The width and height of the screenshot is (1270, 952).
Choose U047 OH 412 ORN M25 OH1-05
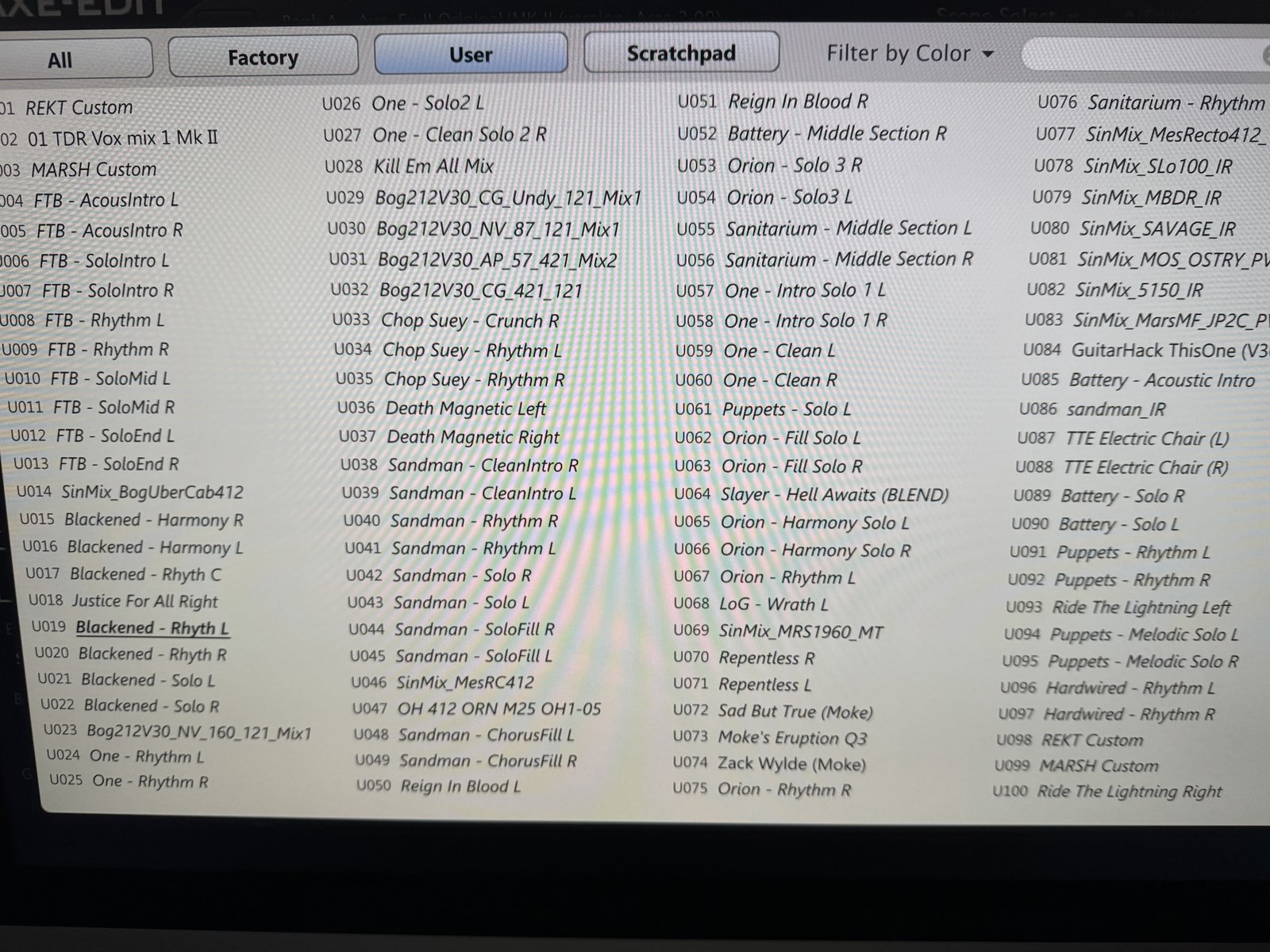coord(477,708)
